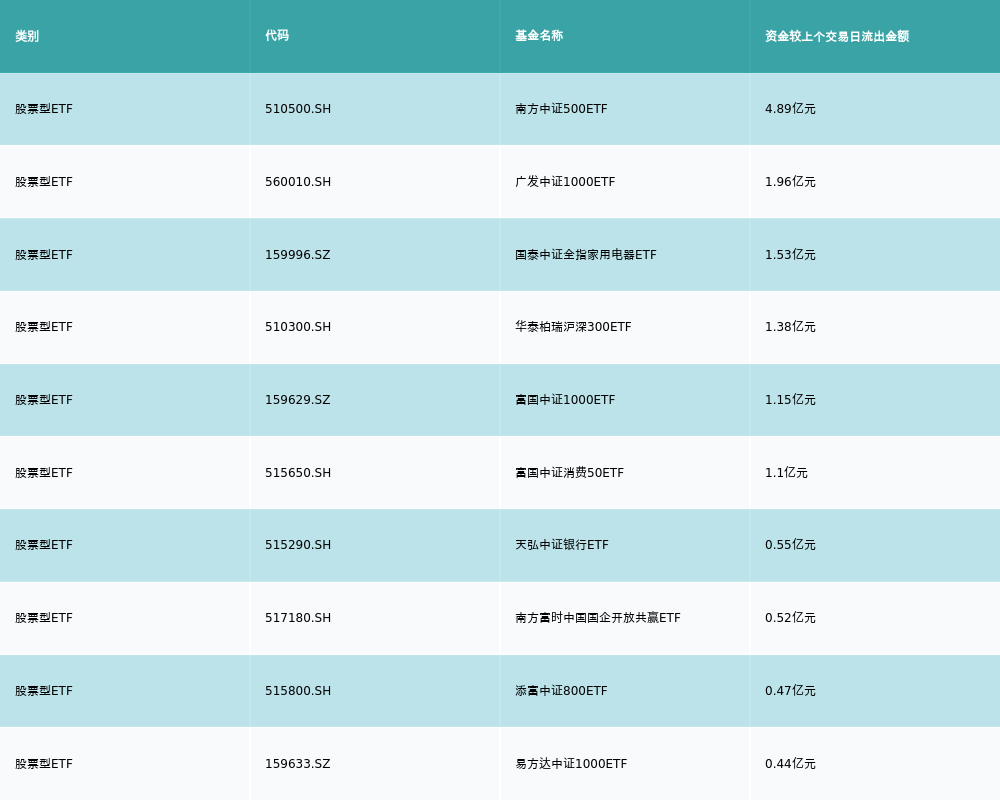The height and width of the screenshot is (800, 1000).
Task: Click the 南方富时中国国企开放共赢ETF name
Action: (598, 618)
